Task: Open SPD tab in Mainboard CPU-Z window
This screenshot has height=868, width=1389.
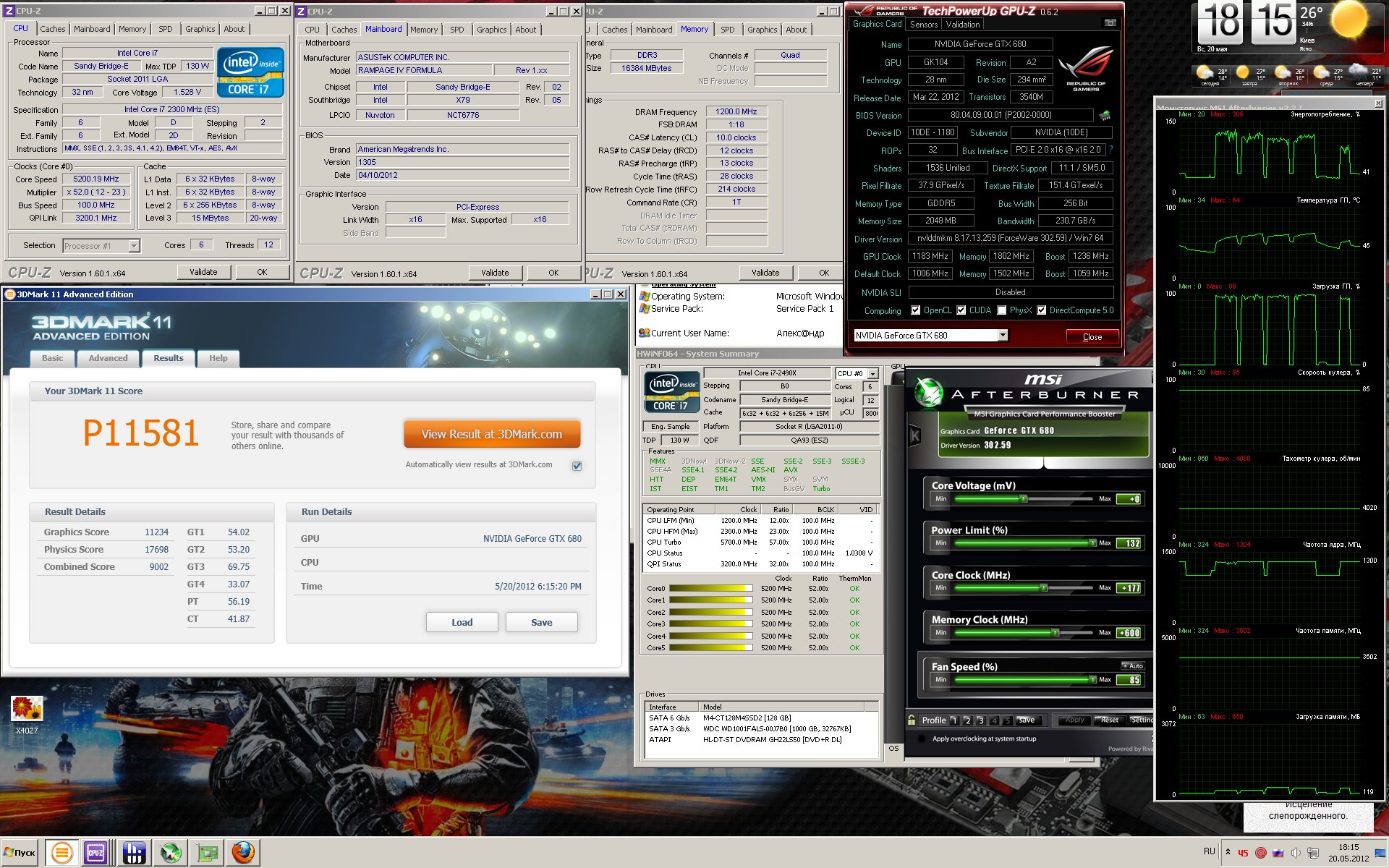Action: point(456,30)
